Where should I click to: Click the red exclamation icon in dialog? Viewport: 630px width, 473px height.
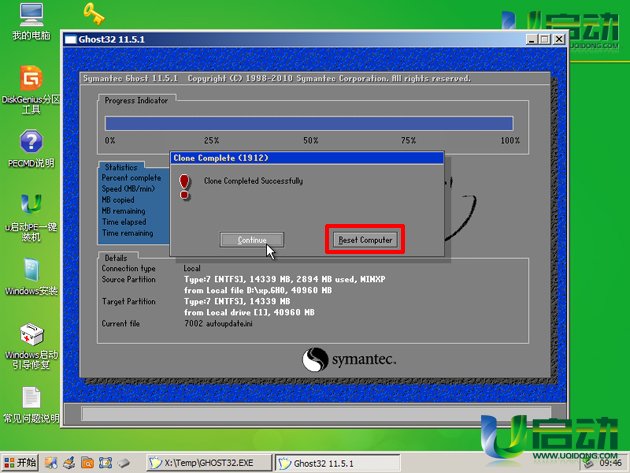point(185,187)
